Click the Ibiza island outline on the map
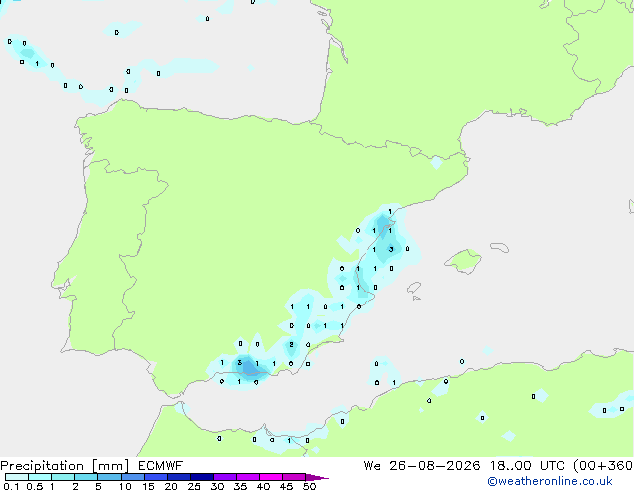This screenshot has height=490, width=634. [414, 288]
